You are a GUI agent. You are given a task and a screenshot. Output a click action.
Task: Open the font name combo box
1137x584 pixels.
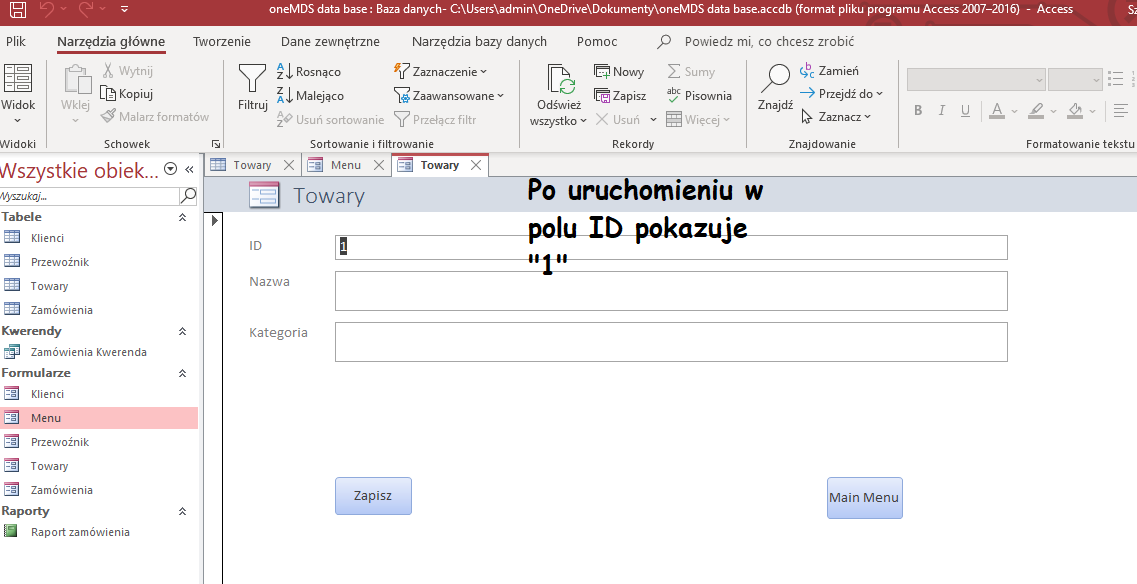pyautogui.click(x=976, y=79)
